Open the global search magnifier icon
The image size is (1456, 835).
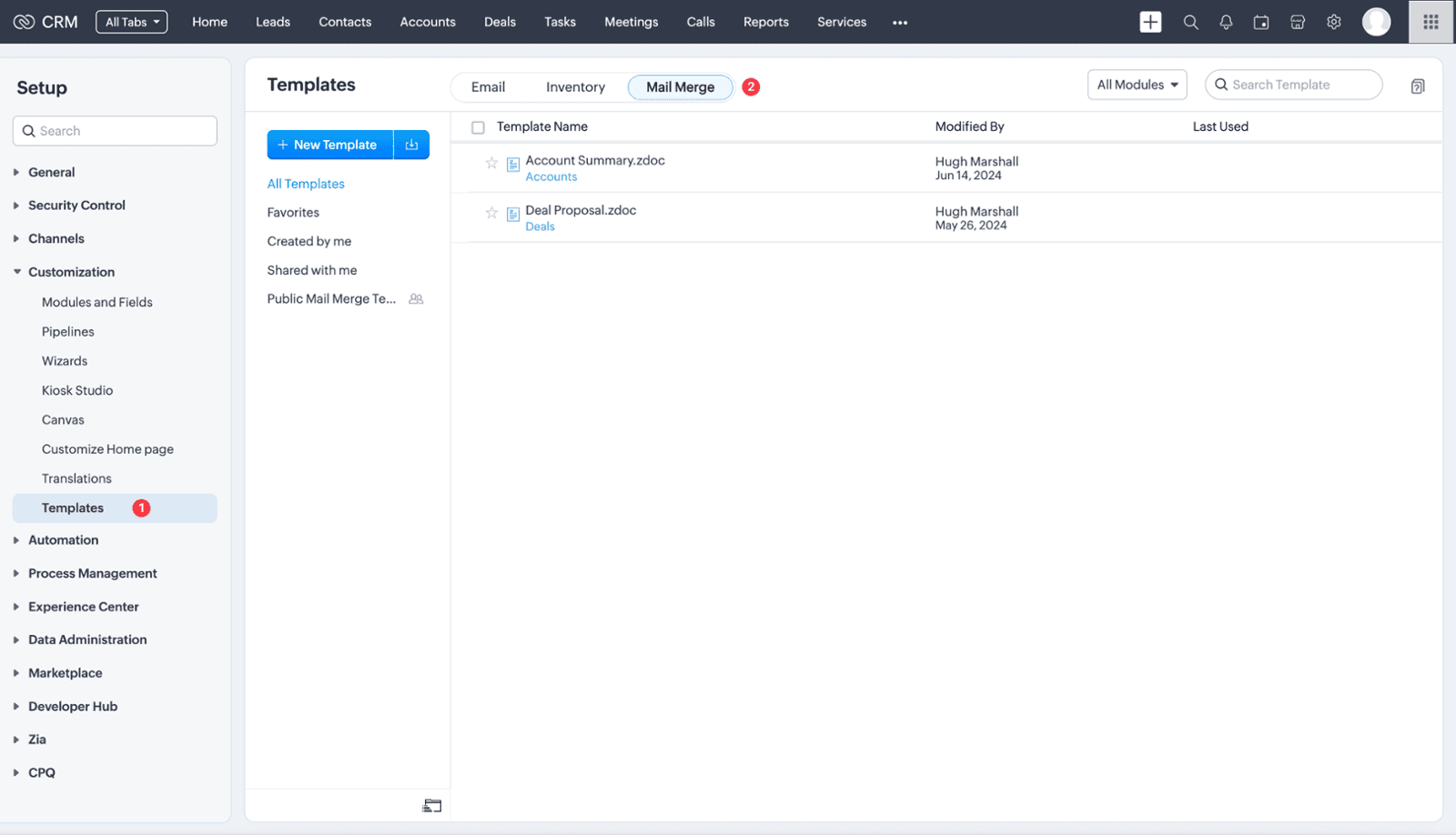[x=1190, y=22]
